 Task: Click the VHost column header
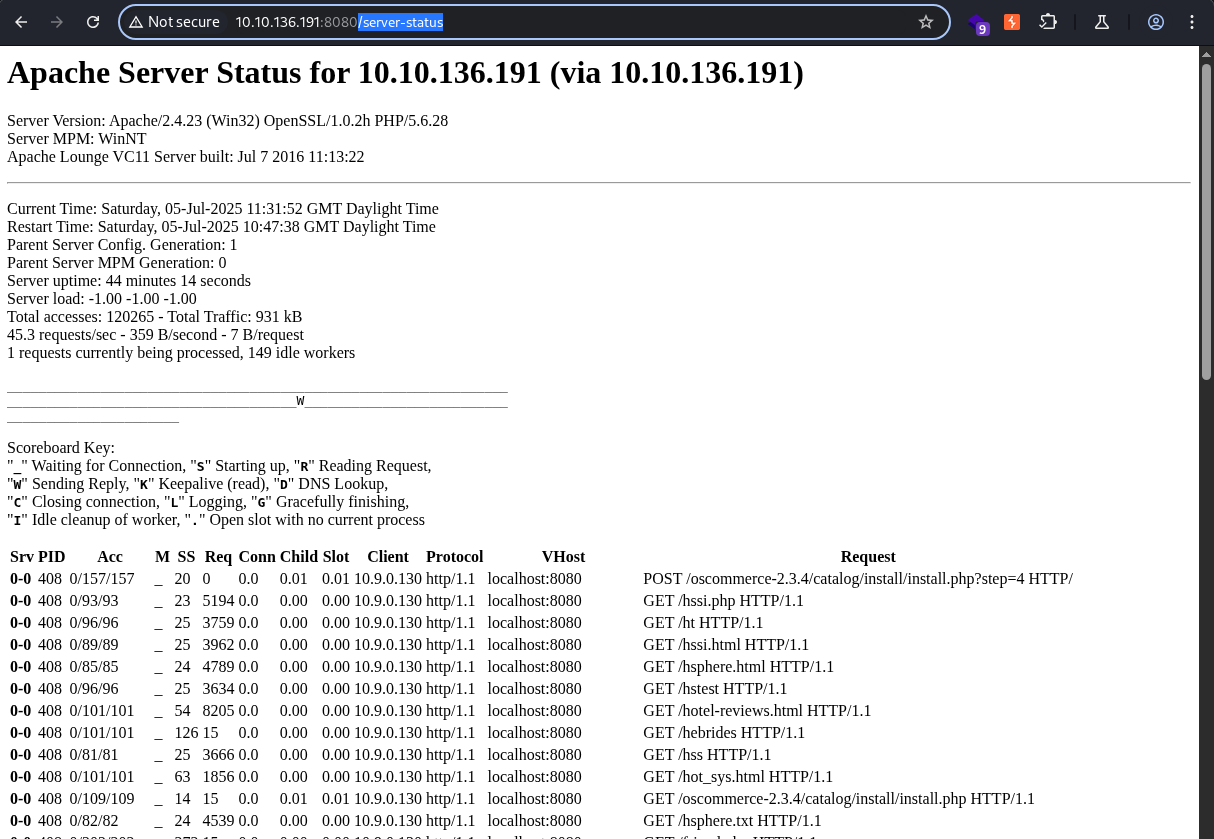[563, 557]
